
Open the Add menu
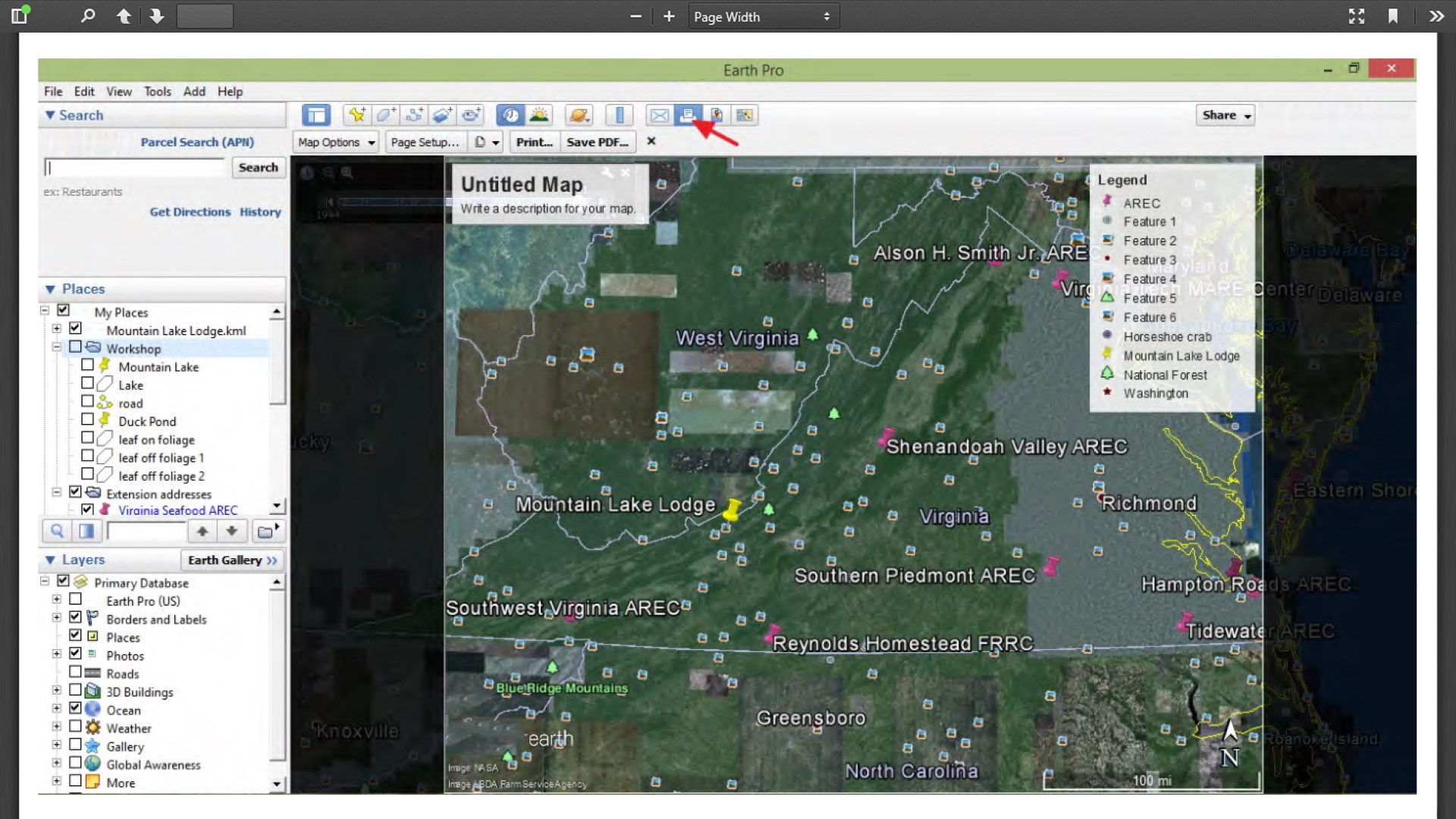[194, 91]
